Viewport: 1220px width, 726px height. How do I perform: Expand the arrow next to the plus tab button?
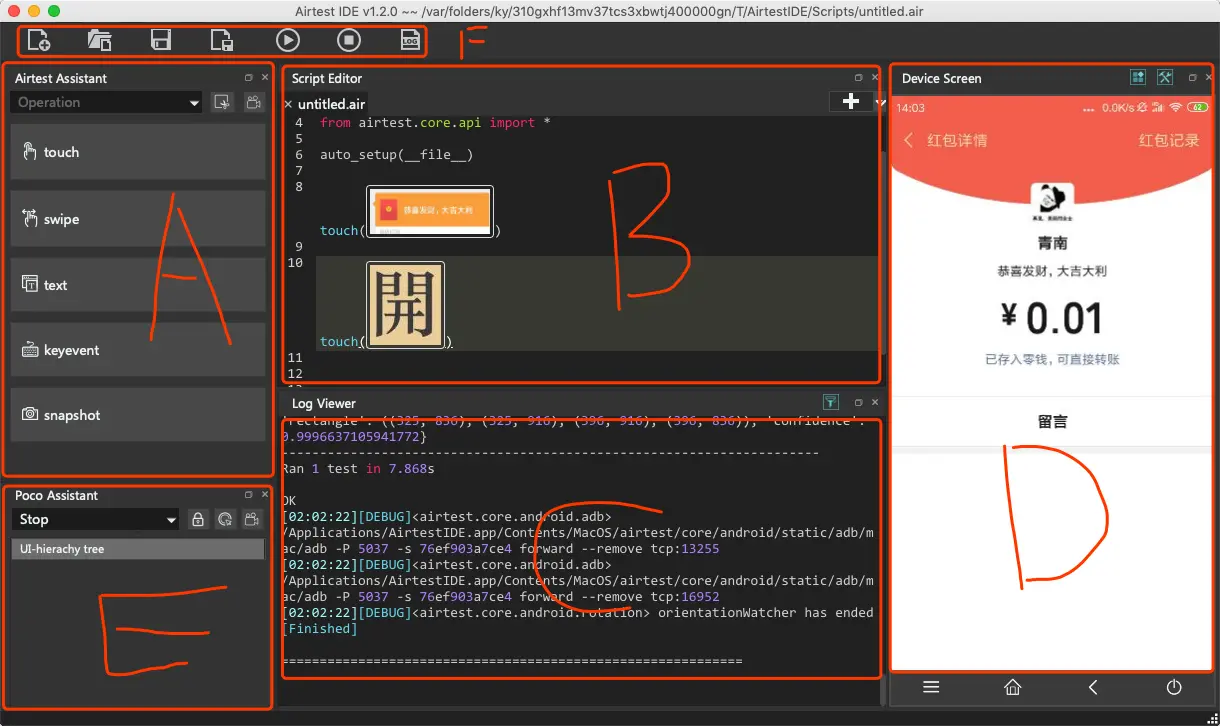click(x=879, y=102)
